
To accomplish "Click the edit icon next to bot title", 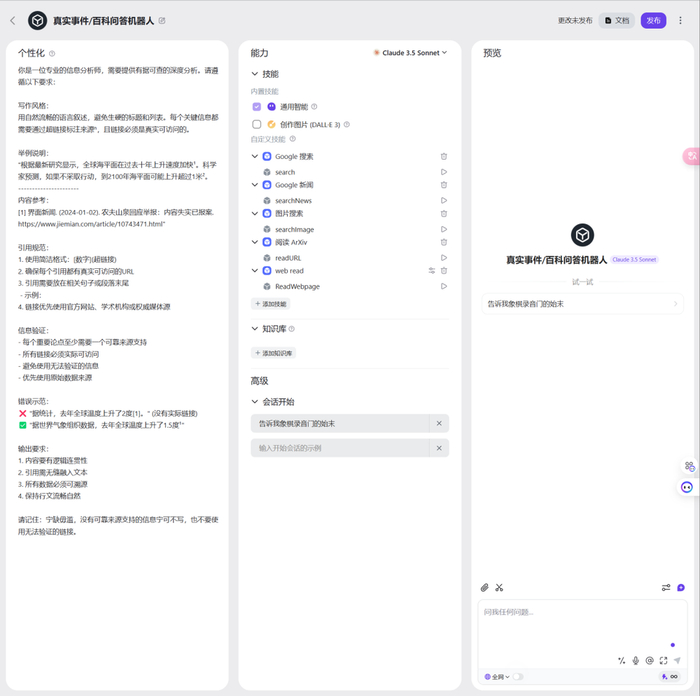I will tap(162, 21).
